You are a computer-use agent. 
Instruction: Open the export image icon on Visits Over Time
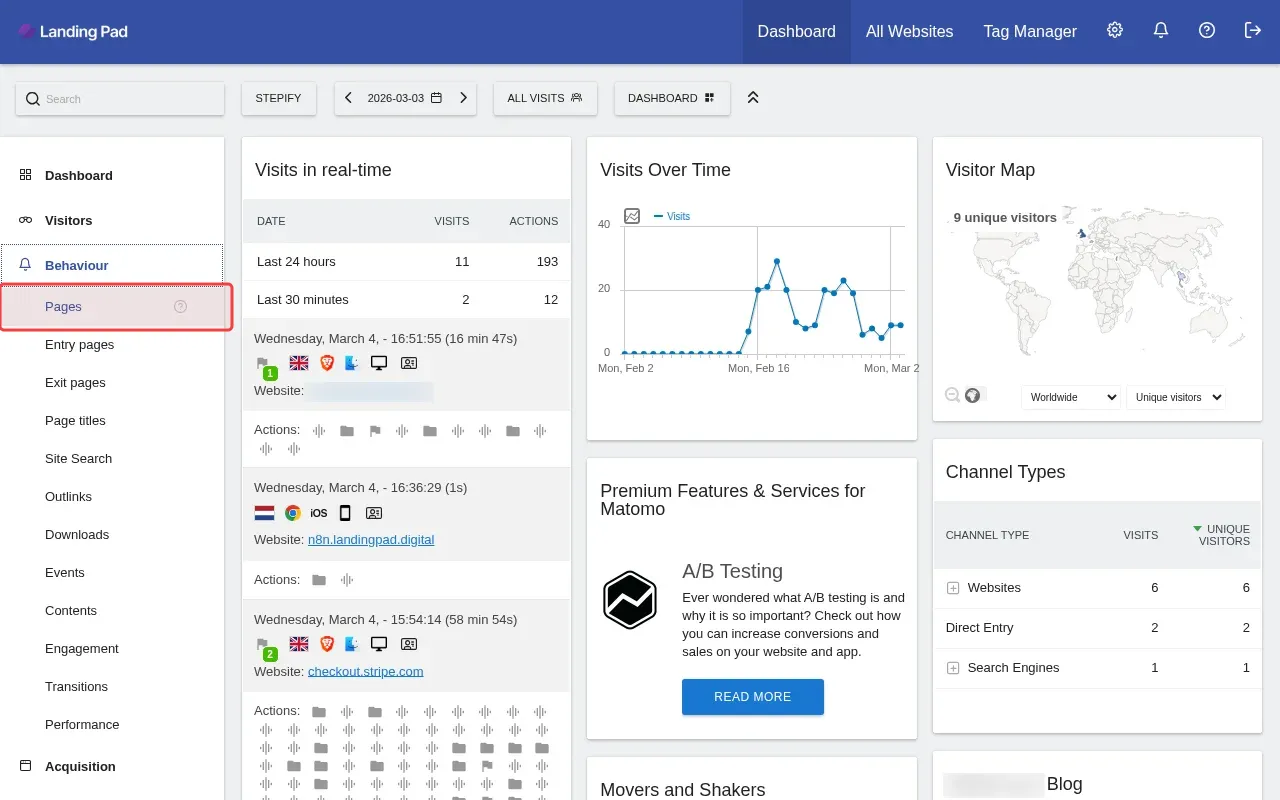coord(631,215)
